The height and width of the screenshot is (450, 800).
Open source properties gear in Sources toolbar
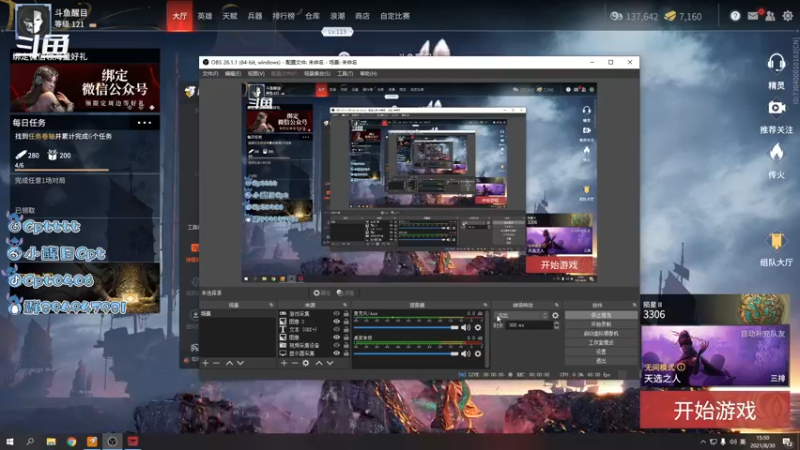pos(306,363)
